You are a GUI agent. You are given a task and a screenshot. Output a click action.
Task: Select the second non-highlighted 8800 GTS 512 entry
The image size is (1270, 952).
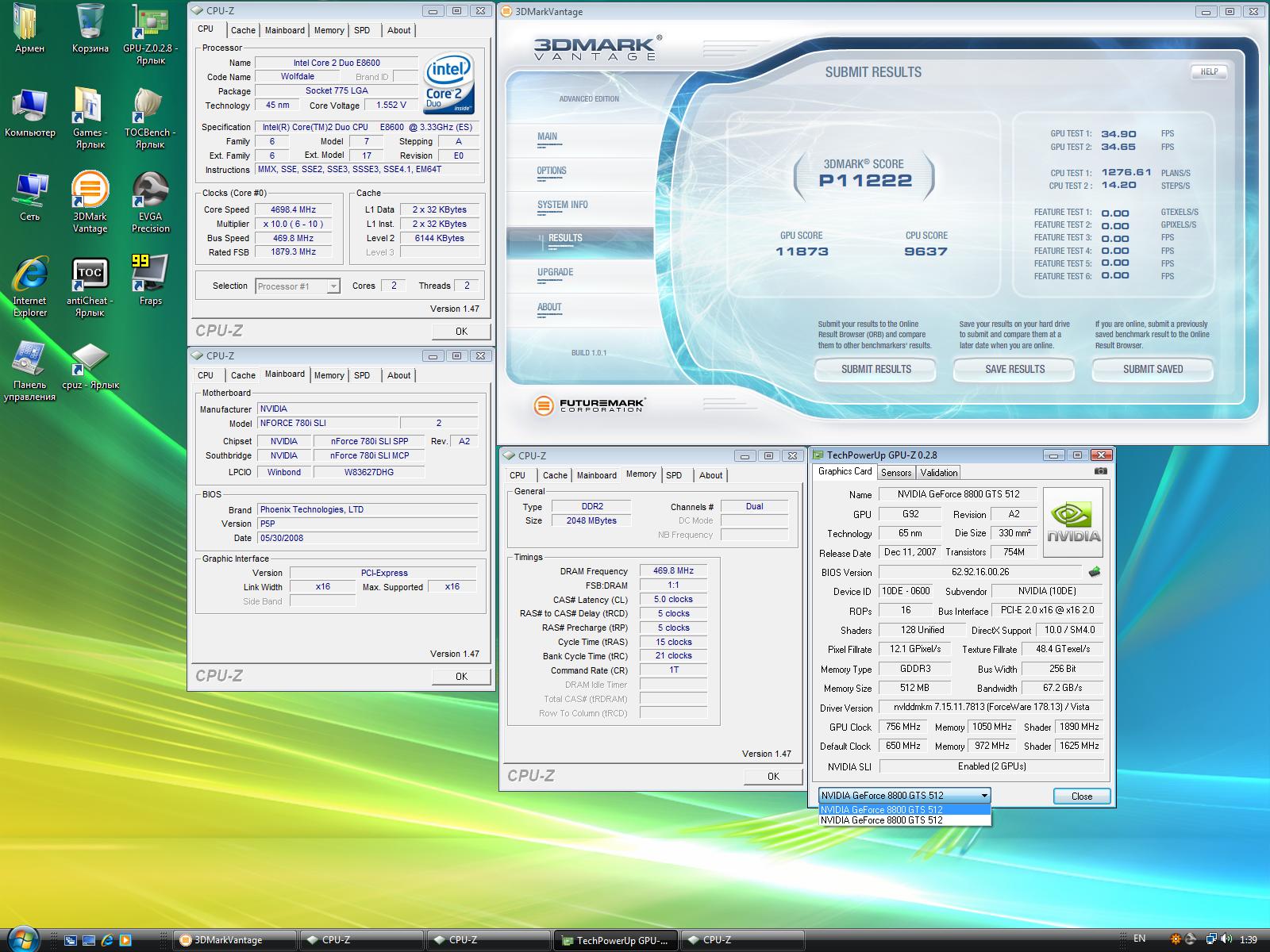905,820
